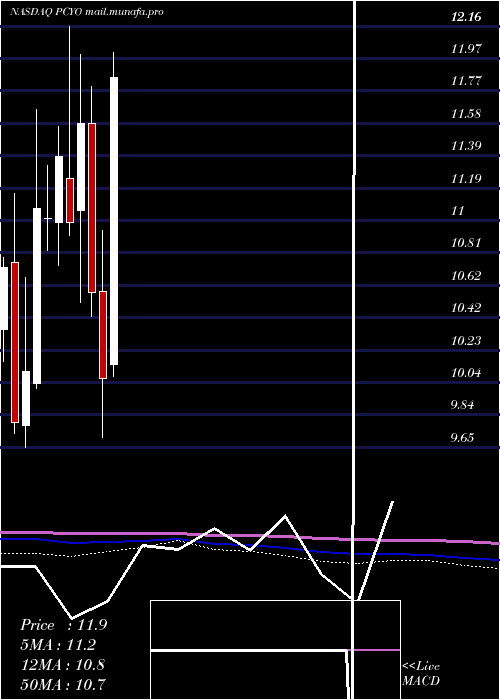Click the 11.19 price axis label

click(x=466, y=179)
